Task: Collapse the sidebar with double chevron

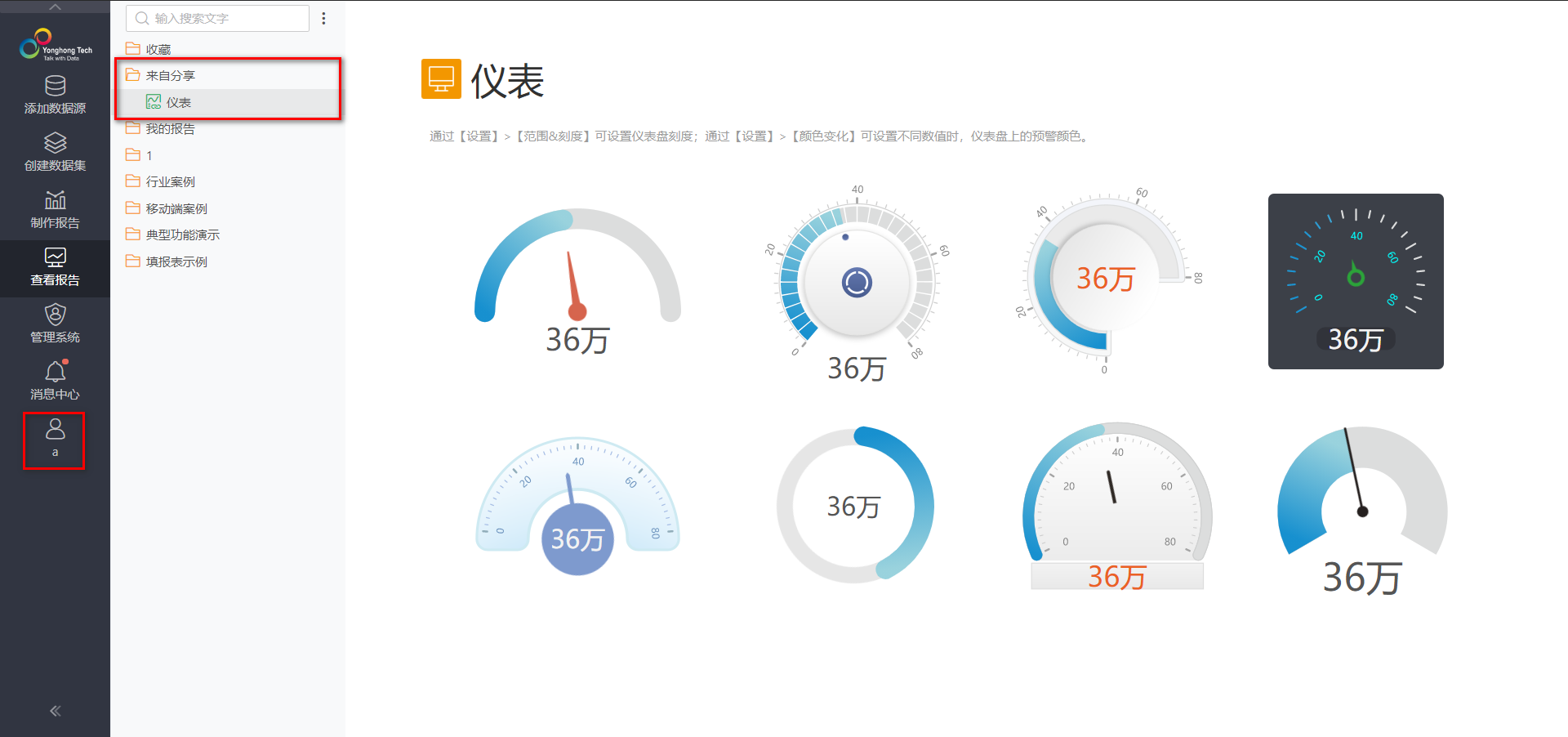Action: (x=55, y=711)
